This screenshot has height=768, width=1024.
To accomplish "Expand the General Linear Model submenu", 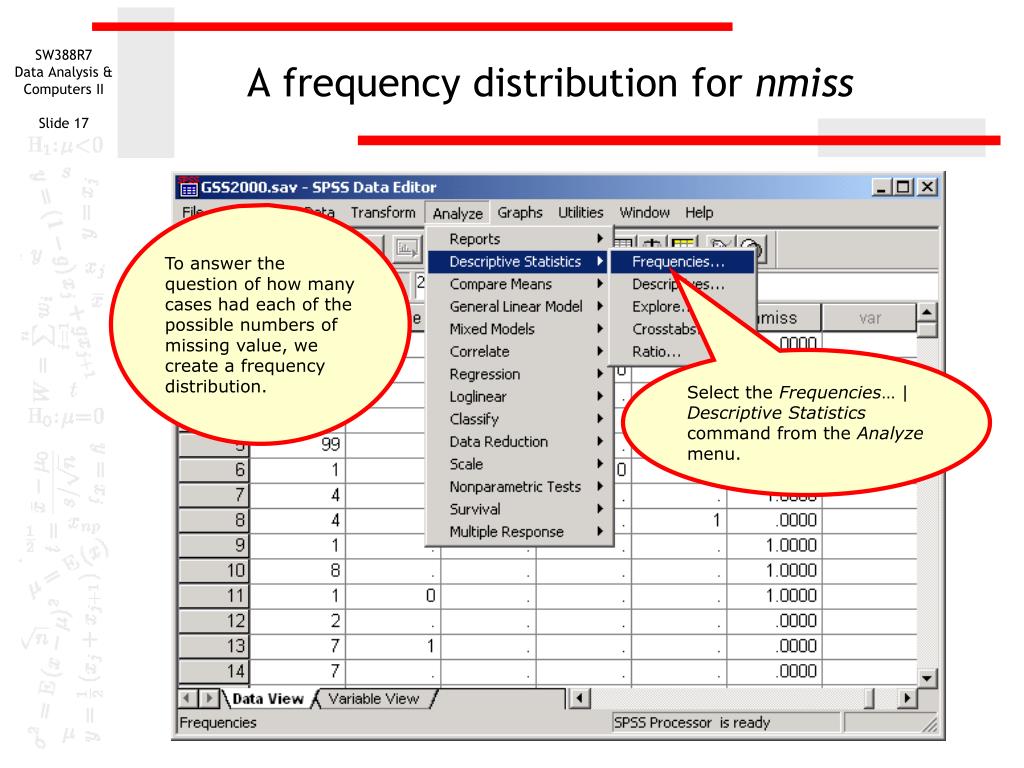I will pos(519,306).
